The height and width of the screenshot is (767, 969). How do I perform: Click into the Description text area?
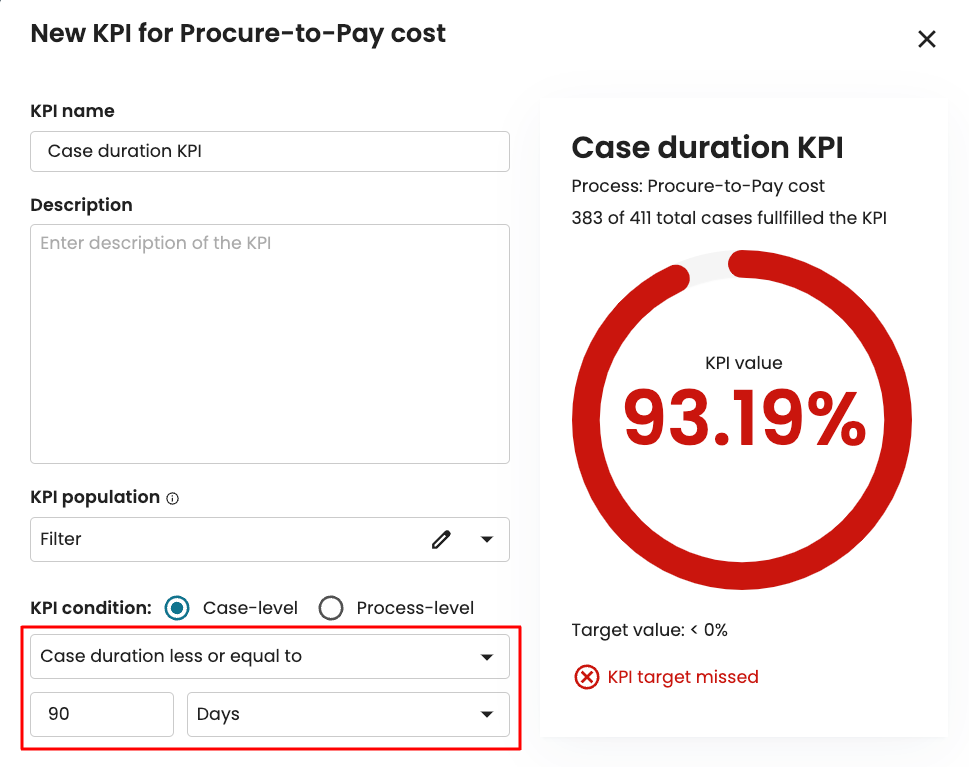click(270, 343)
